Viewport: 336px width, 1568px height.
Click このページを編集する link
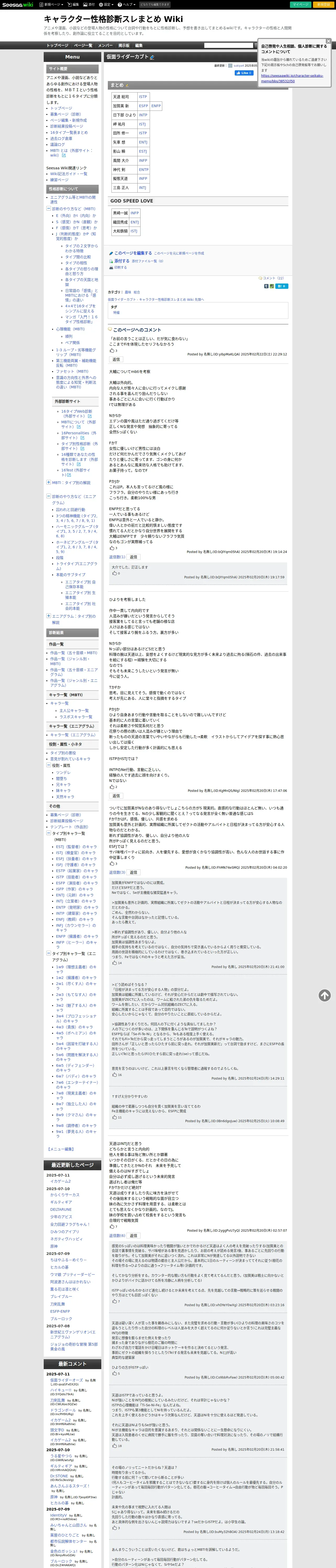(133, 253)
